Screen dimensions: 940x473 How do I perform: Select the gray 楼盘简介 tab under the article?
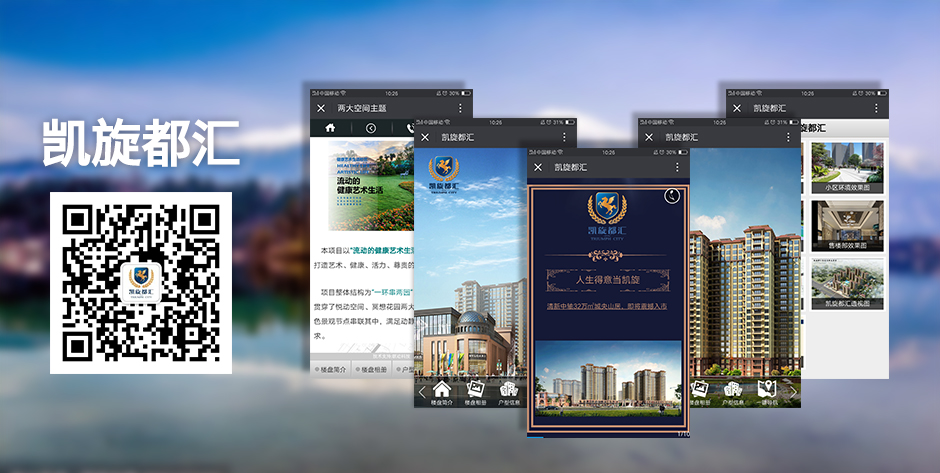click(331, 369)
